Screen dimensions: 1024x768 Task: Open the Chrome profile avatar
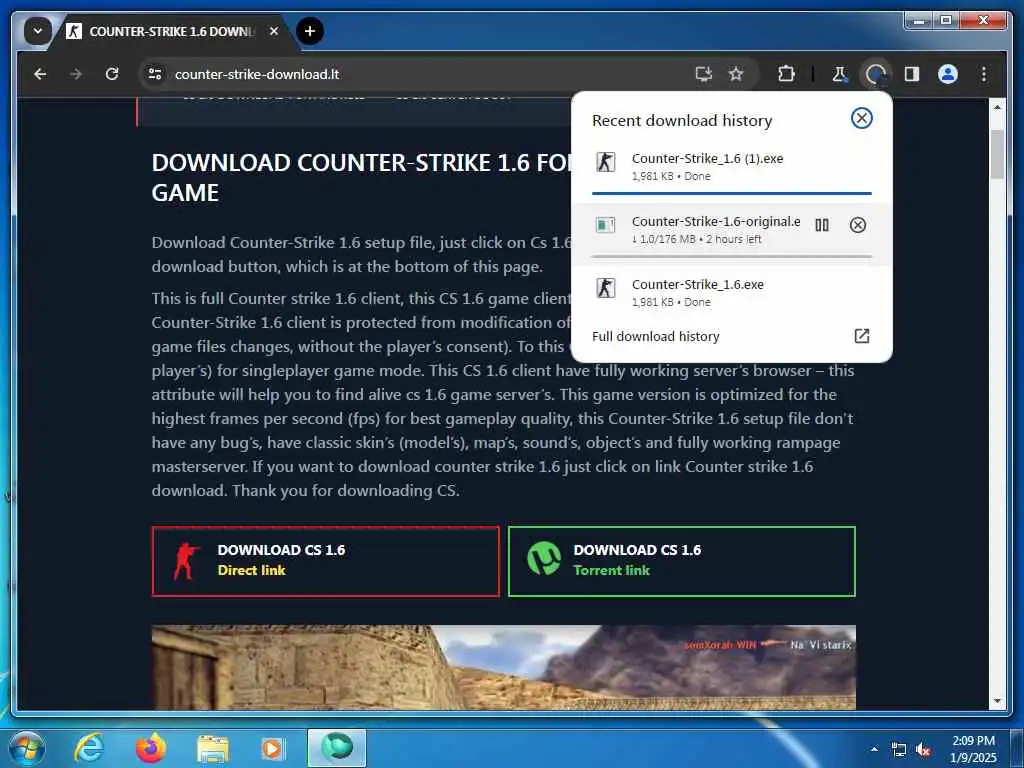click(948, 74)
